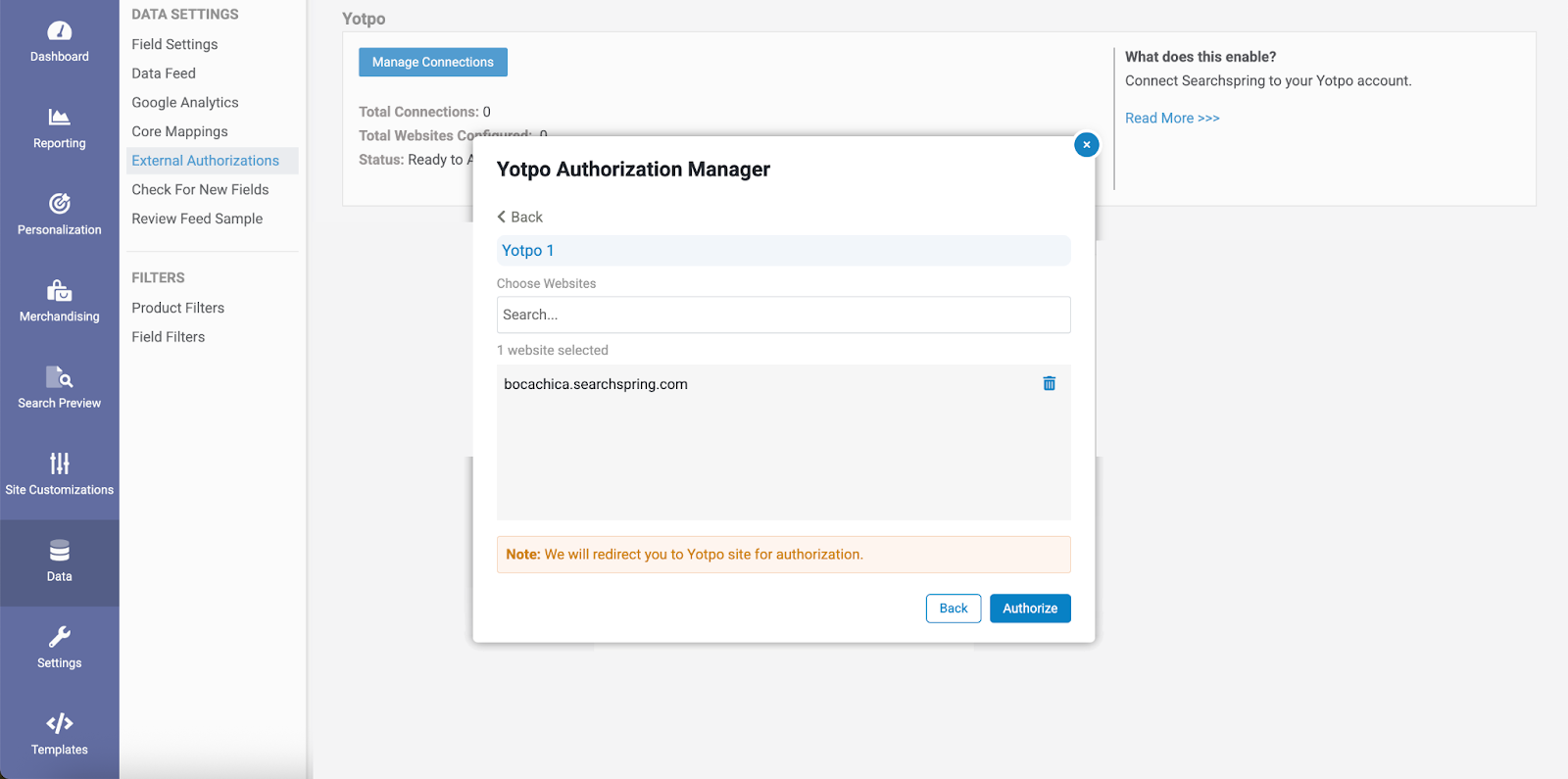
Task: Open Data Feed menu item
Action: pyautogui.click(x=164, y=73)
